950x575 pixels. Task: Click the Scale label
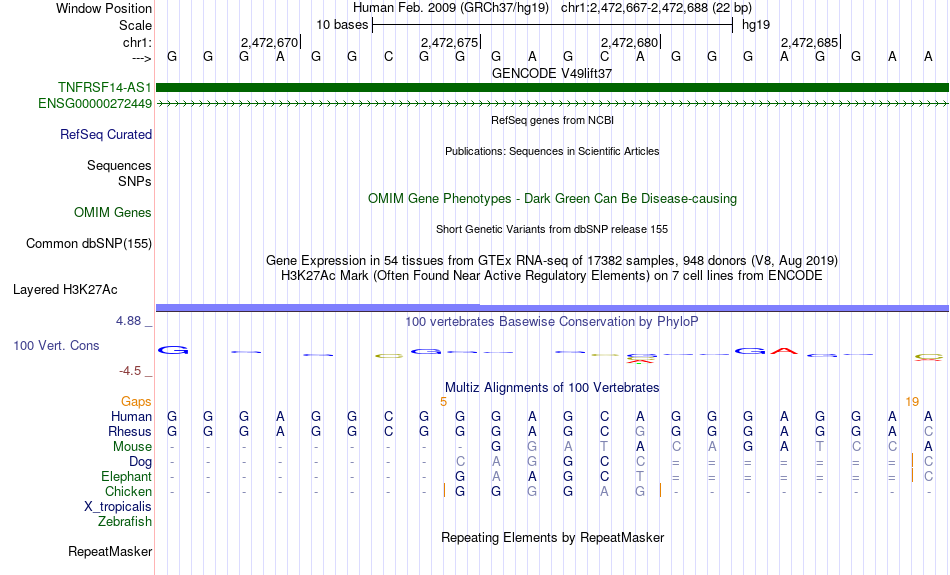(x=136, y=25)
